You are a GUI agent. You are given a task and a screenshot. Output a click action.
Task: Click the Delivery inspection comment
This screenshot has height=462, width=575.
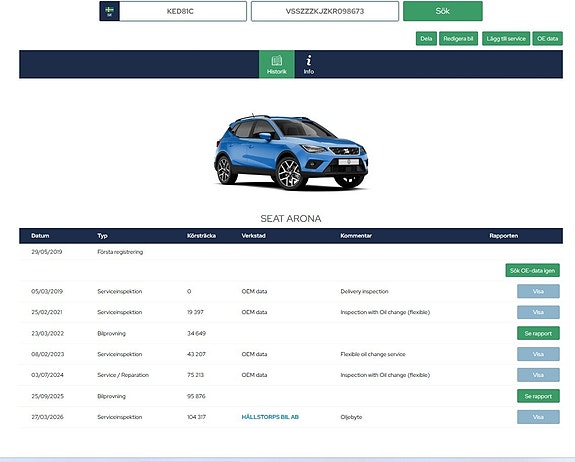coord(364,292)
